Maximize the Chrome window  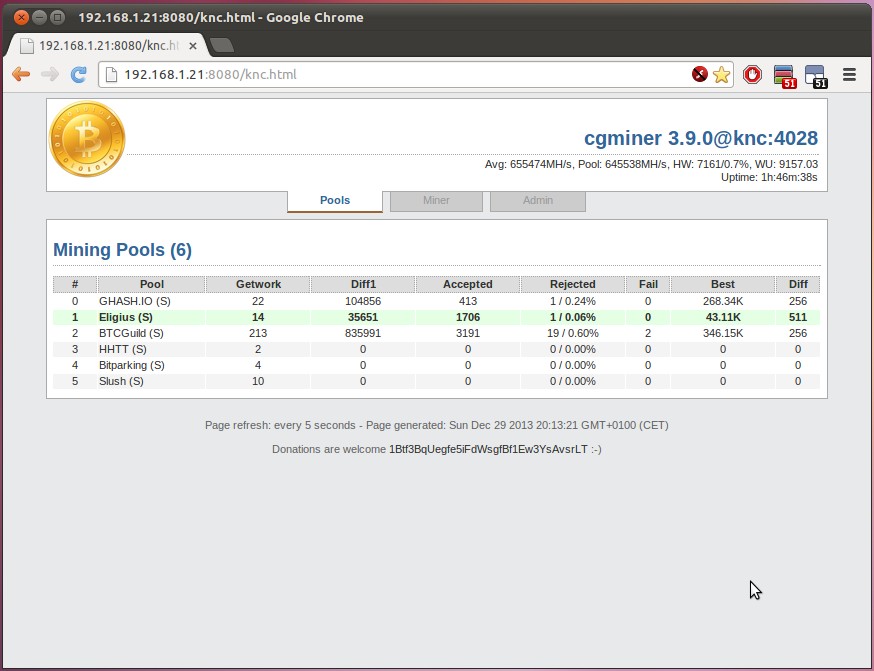(57, 17)
